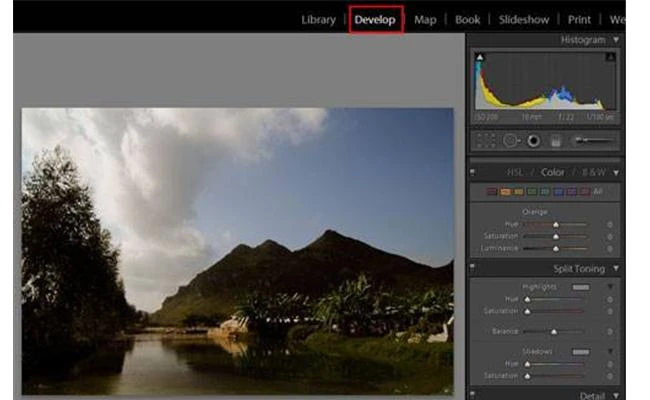Screen dimensions: 650x400
Task: Click the Orange Hue value field
Action: (610, 225)
